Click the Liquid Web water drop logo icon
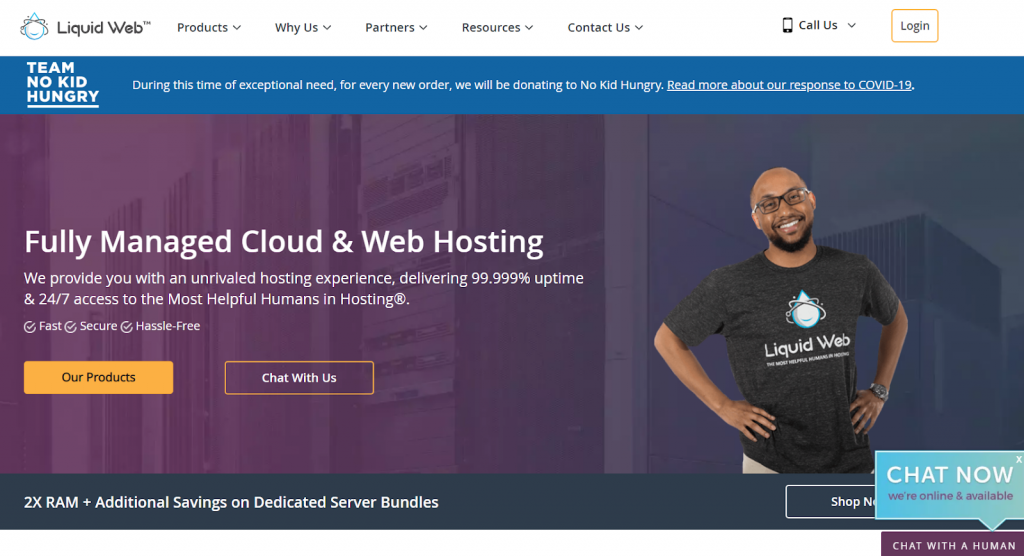The height and width of the screenshot is (556, 1024). tap(34, 27)
